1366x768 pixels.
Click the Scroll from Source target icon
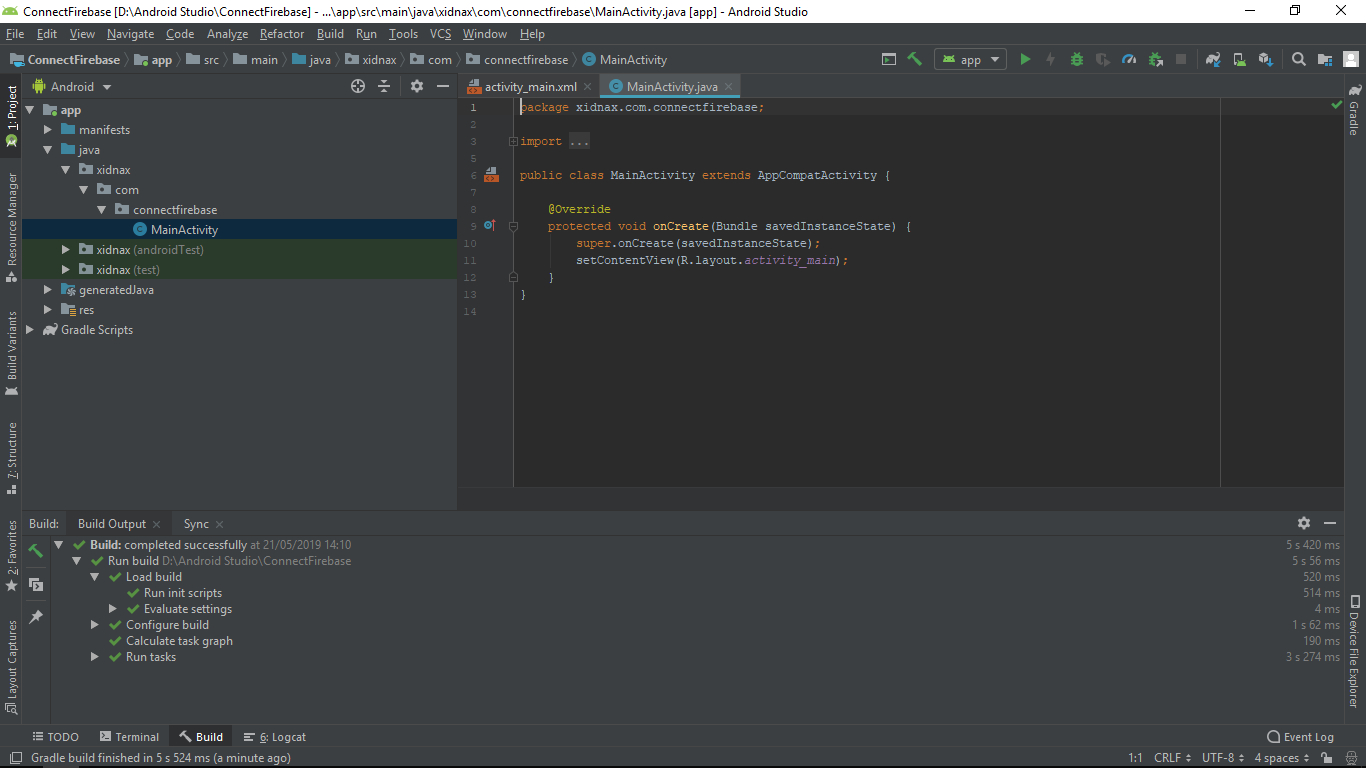358,86
